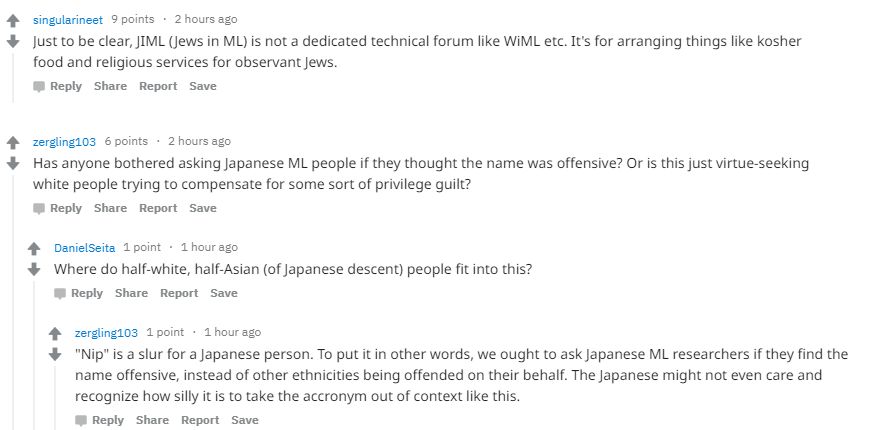The height and width of the screenshot is (430, 872).
Task: Share singularineet's comment
Action: point(110,86)
